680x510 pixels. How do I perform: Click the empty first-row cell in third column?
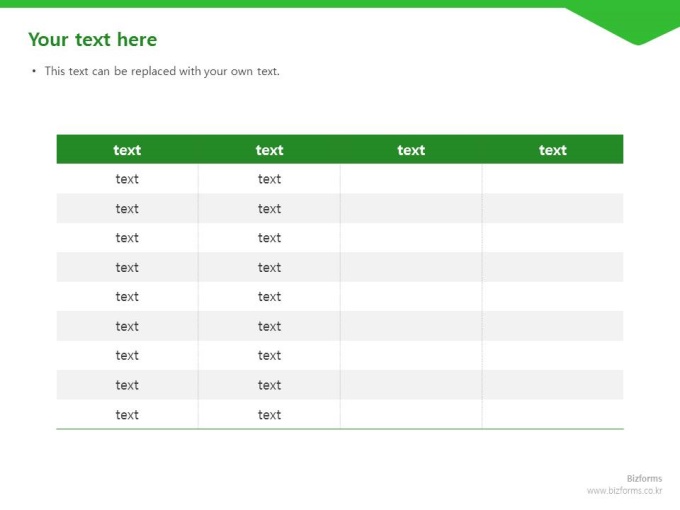(411, 179)
